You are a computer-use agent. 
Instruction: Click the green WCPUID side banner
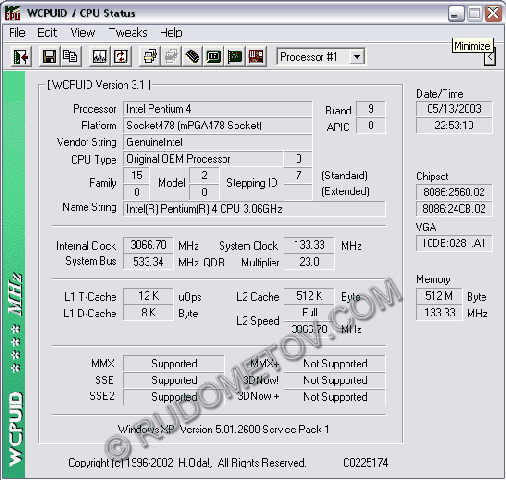pyautogui.click(x=14, y=275)
